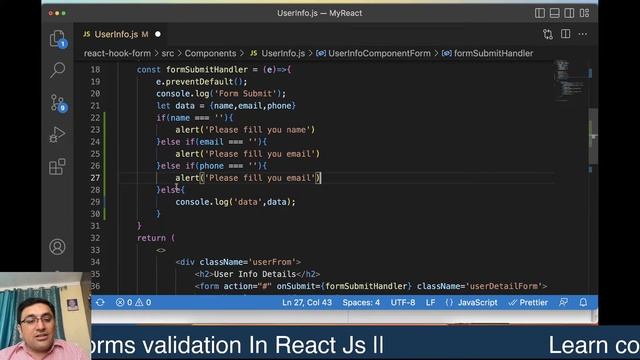Click div className='userFrom' line

(238, 262)
